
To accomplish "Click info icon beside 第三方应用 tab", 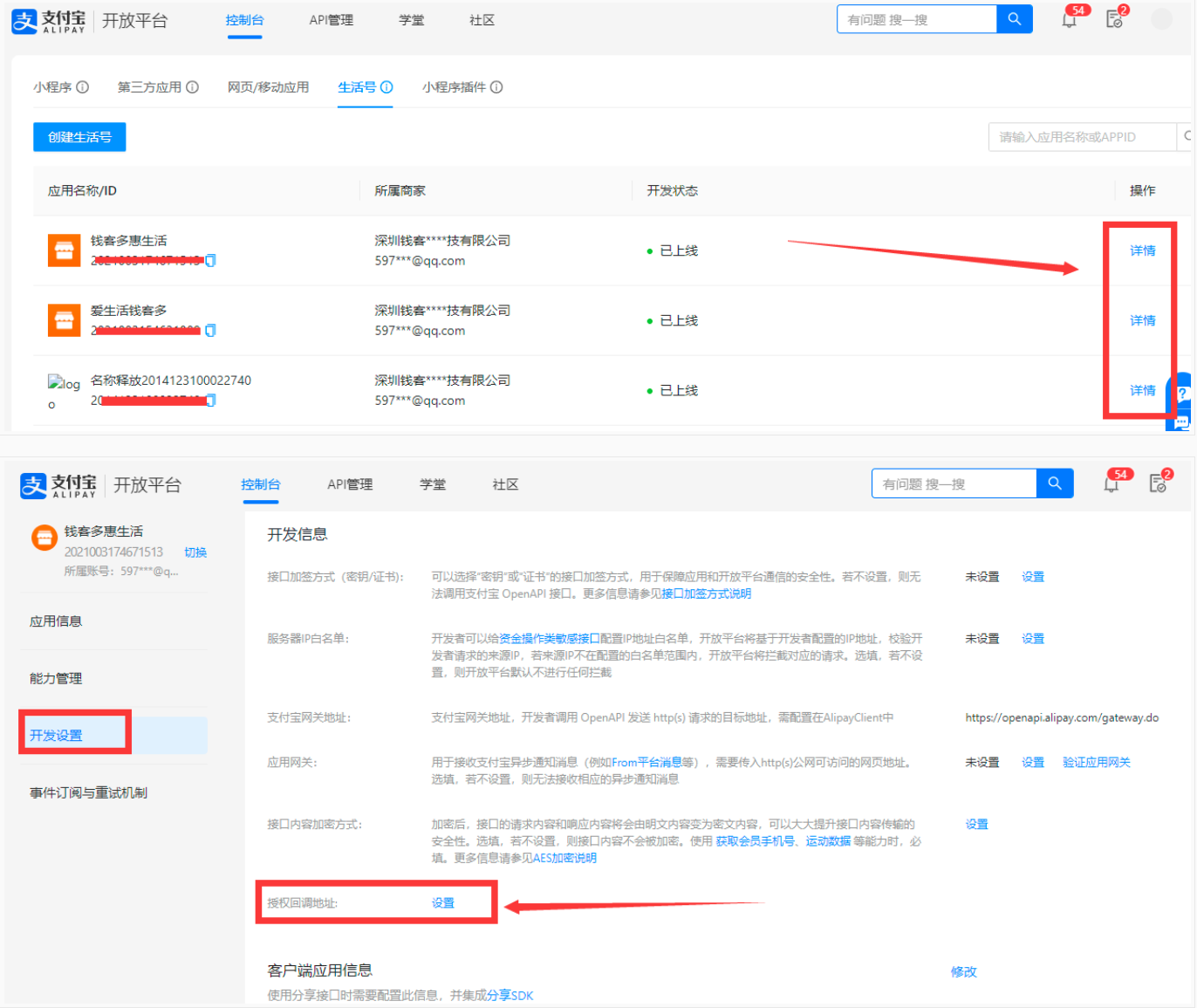I will tap(192, 87).
